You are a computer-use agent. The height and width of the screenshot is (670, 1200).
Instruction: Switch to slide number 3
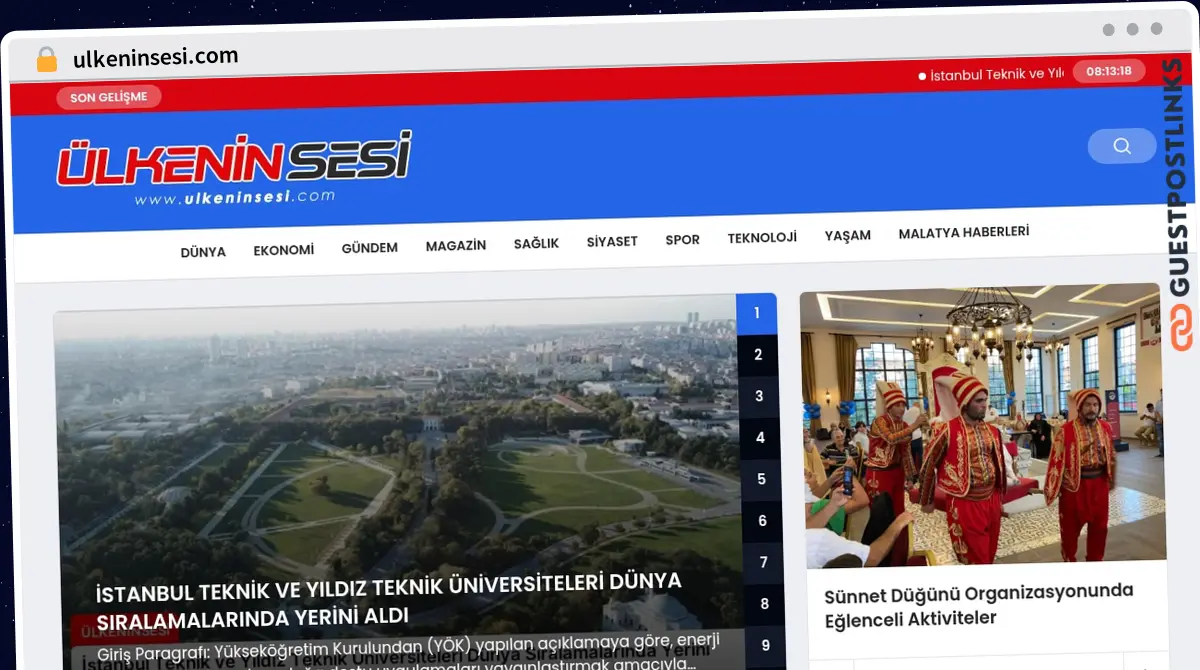[759, 396]
